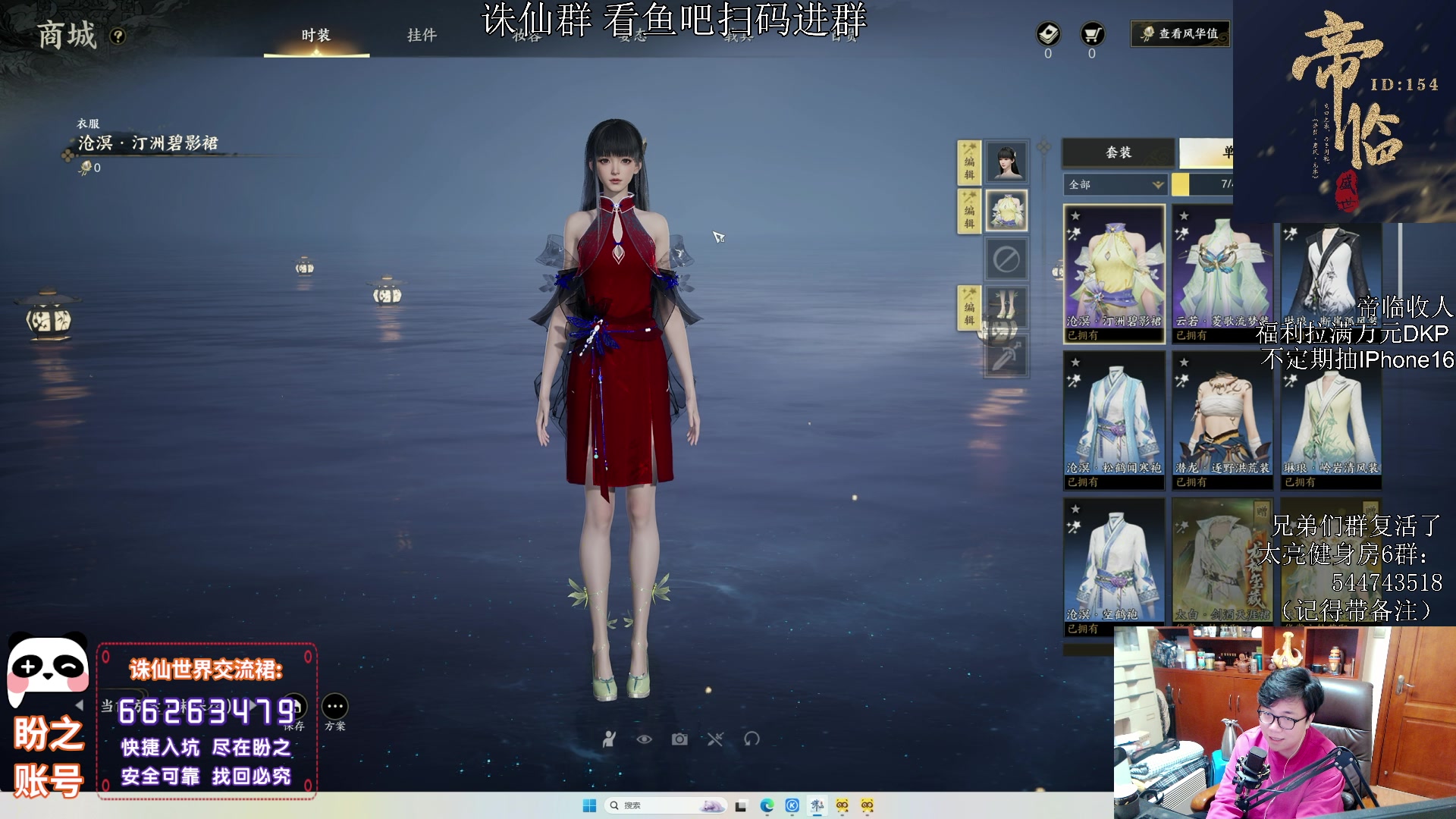Open the 商城 help question mark icon
This screenshot has width=1456, height=819.
pos(118,36)
